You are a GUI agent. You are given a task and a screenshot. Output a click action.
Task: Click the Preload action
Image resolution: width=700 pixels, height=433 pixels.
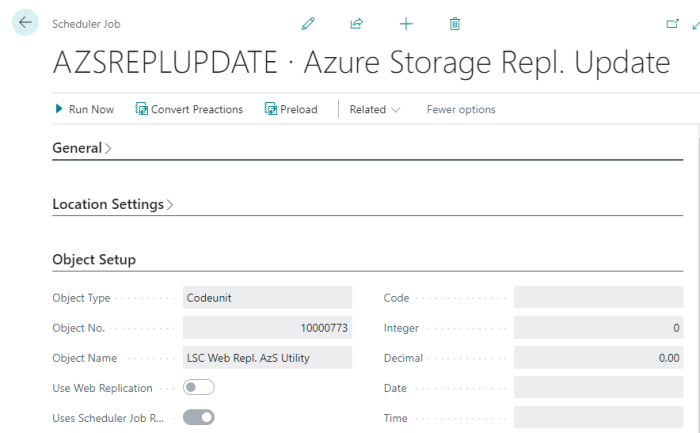tap(291, 109)
